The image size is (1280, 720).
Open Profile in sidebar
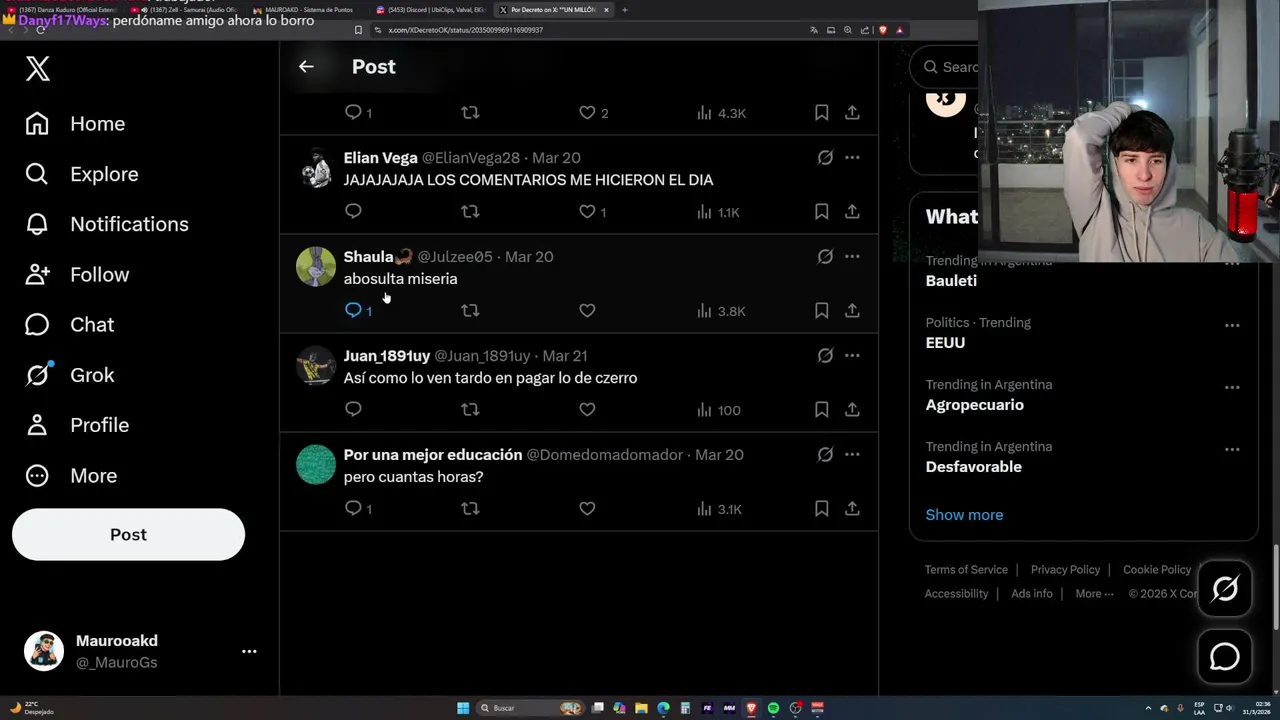77,425
